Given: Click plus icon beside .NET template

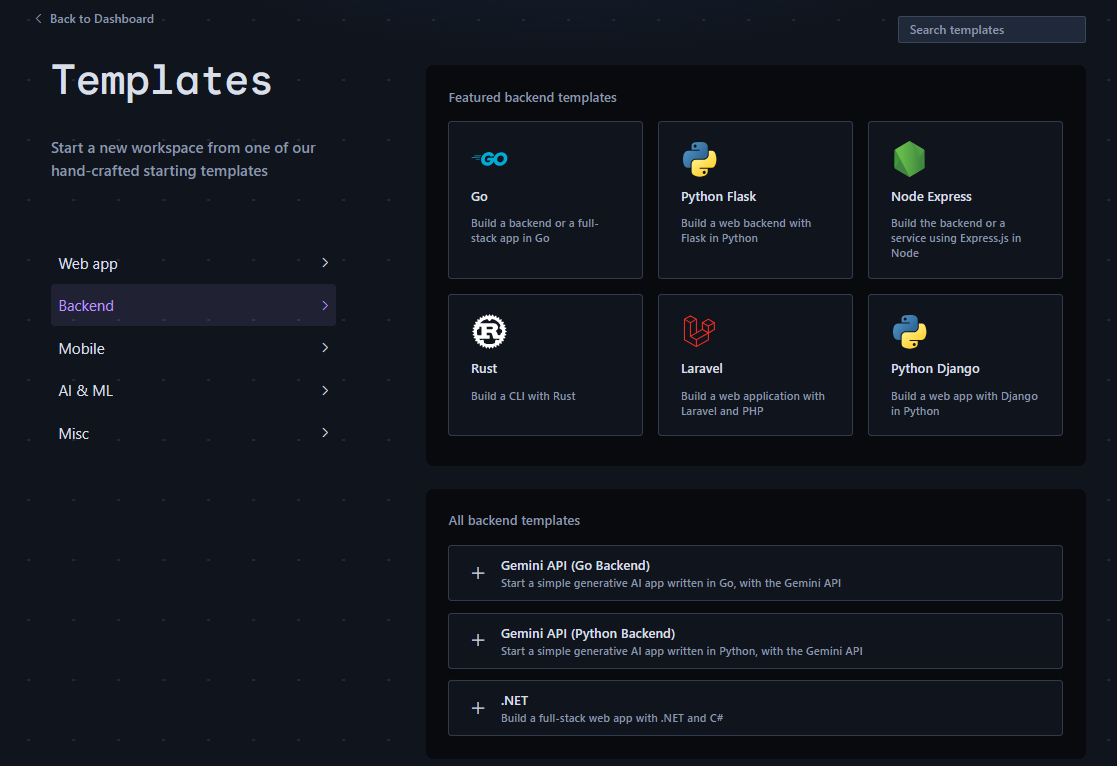Looking at the screenshot, I should 478,708.
